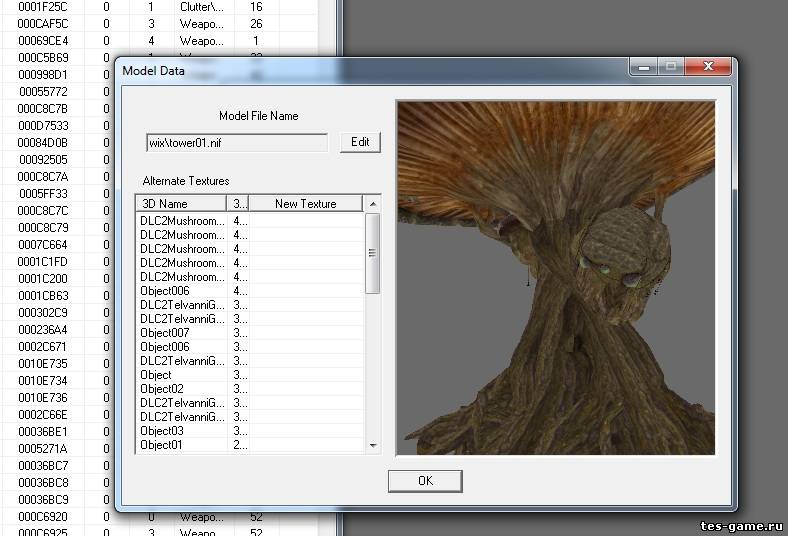Select form ID 0010E734 in background list
This screenshot has height=536, width=788.
click(42, 381)
